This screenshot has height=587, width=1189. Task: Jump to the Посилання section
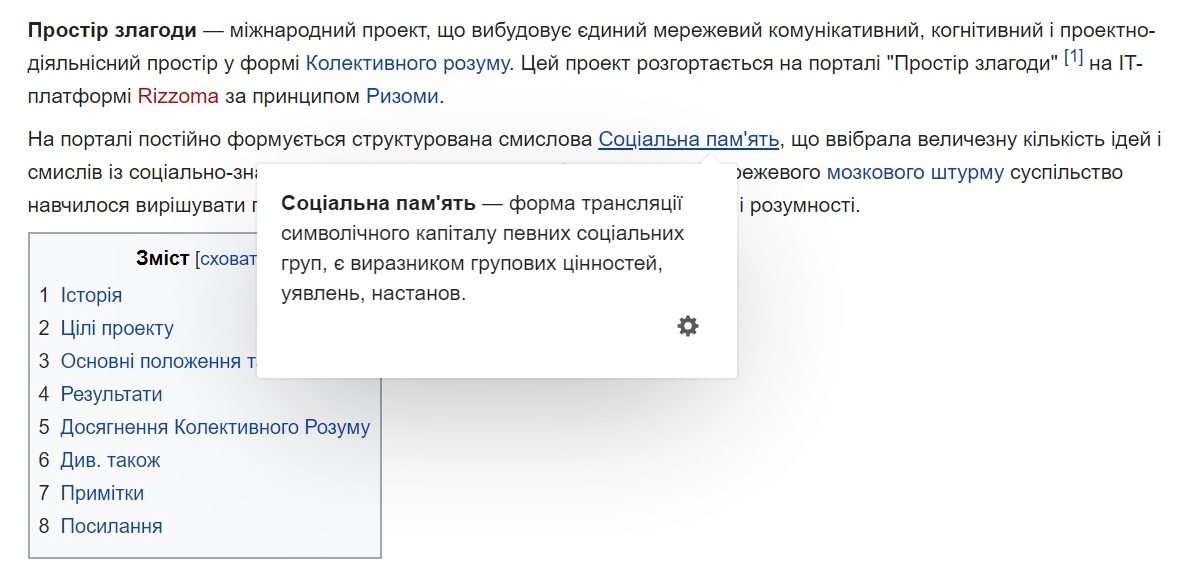(111, 526)
